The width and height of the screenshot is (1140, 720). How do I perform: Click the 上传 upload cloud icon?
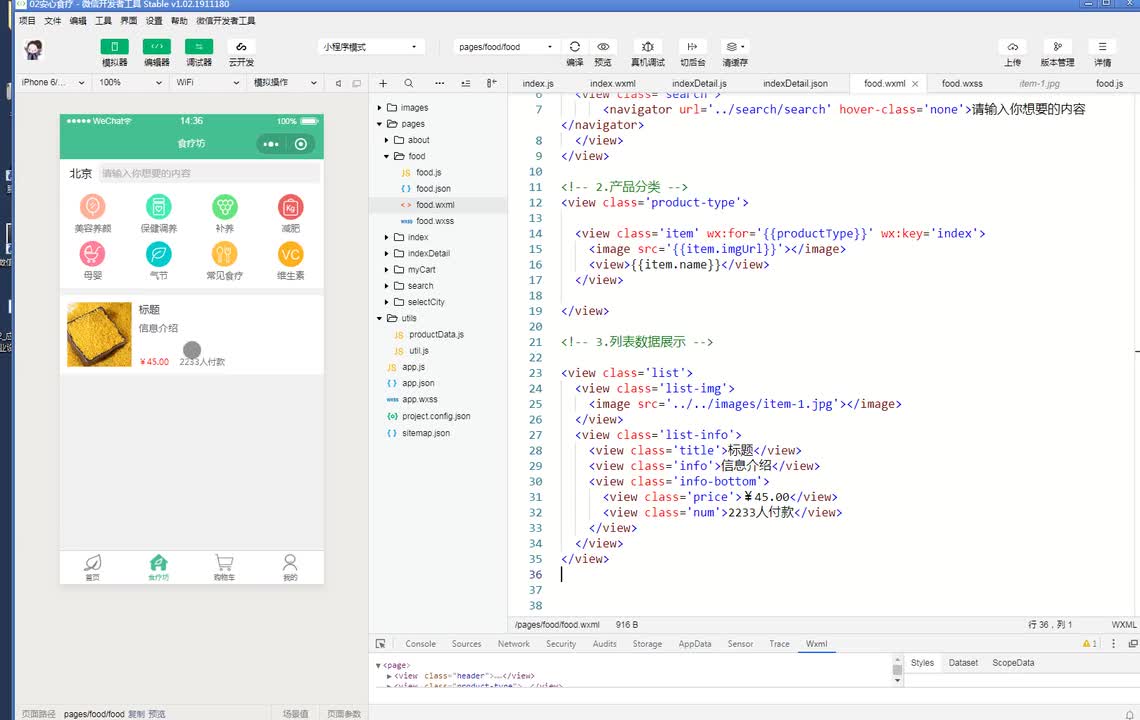(1012, 47)
